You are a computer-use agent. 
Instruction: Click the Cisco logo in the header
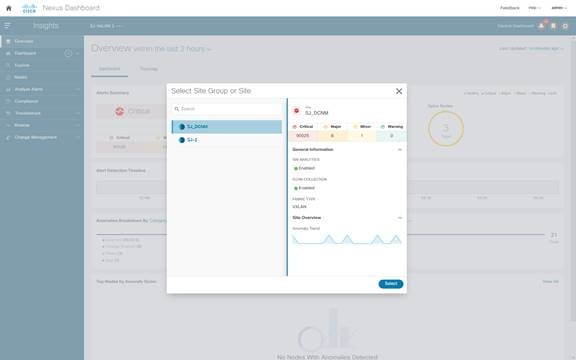[29, 8]
